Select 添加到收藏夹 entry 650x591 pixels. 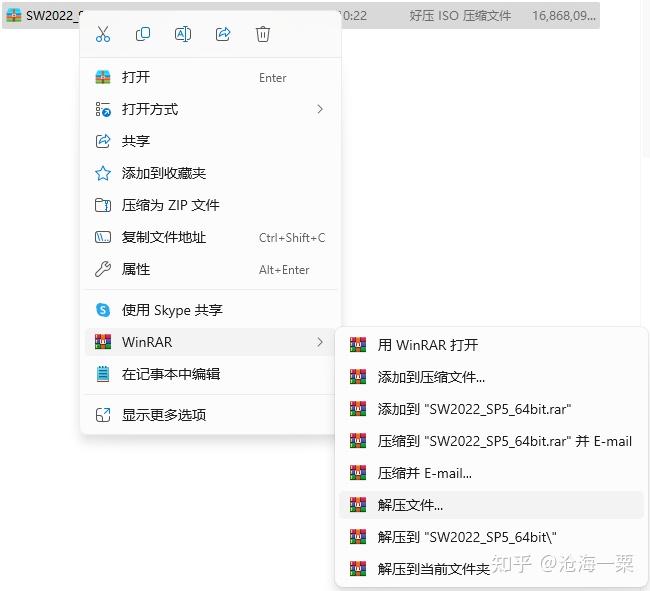pyautogui.click(x=211, y=173)
